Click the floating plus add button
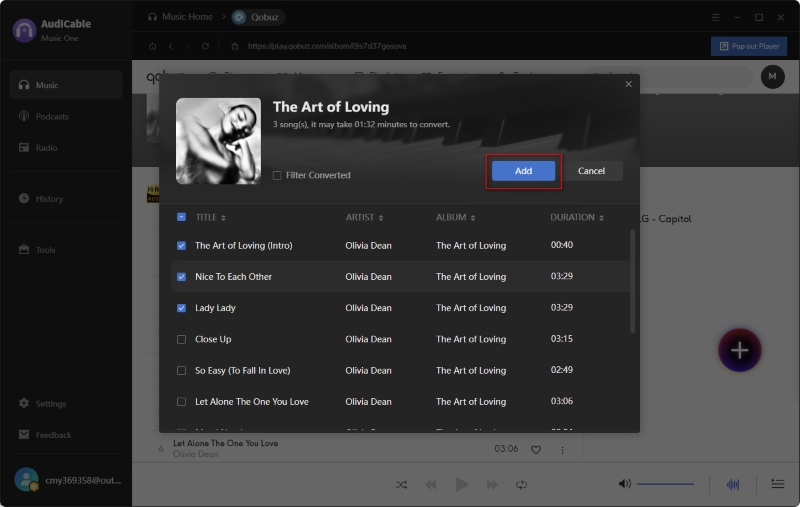This screenshot has height=507, width=800. [739, 350]
